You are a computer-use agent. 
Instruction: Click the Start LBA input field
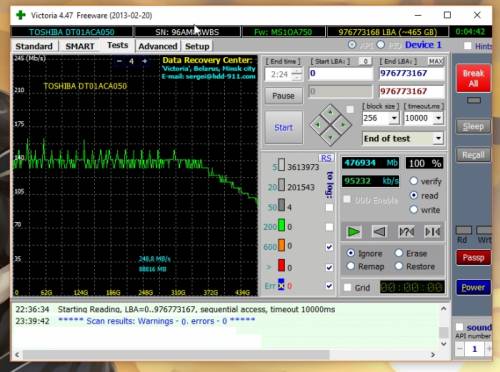pyautogui.click(x=340, y=73)
